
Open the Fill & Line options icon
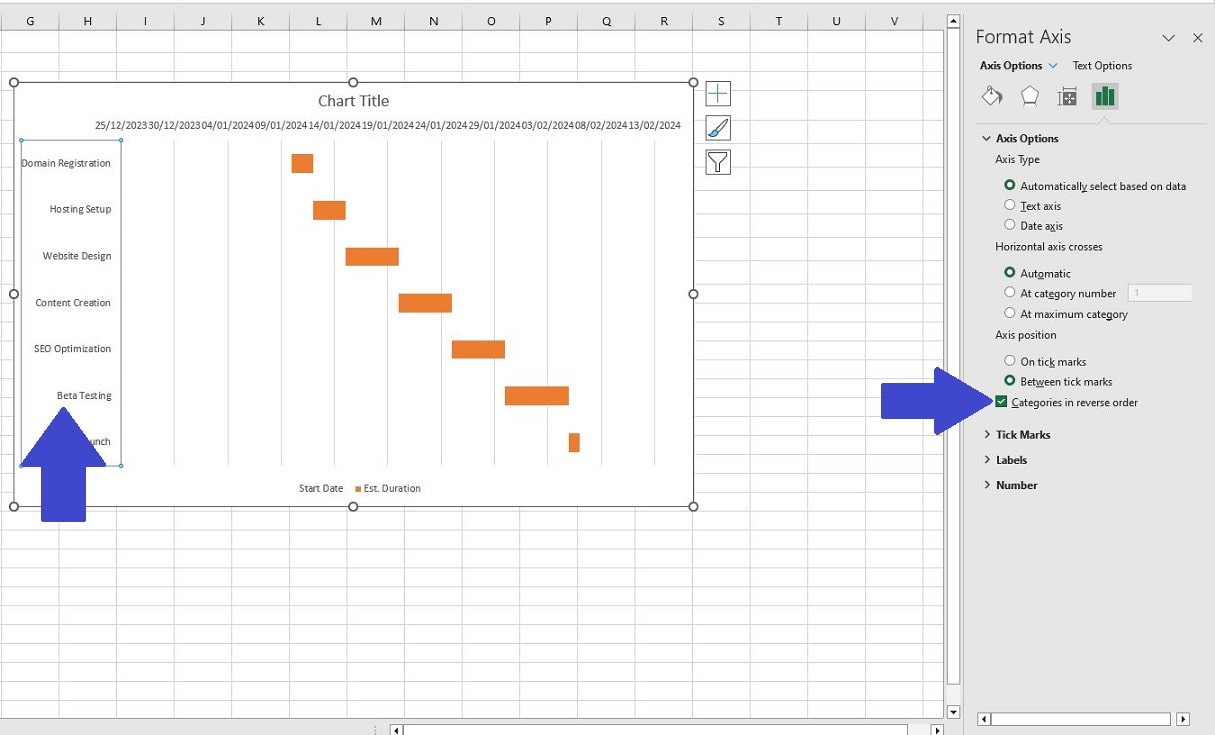(x=992, y=96)
